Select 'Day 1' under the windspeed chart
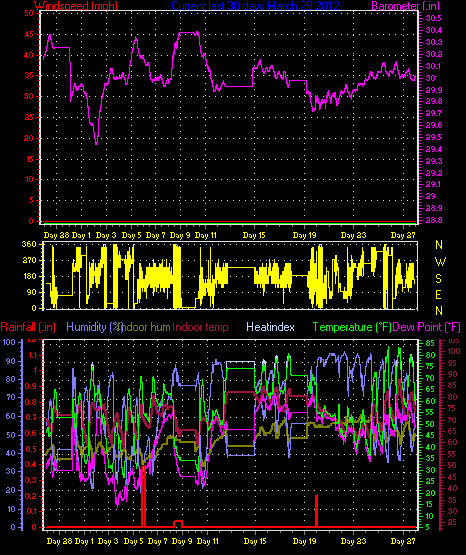466x555 pixels. point(81,235)
